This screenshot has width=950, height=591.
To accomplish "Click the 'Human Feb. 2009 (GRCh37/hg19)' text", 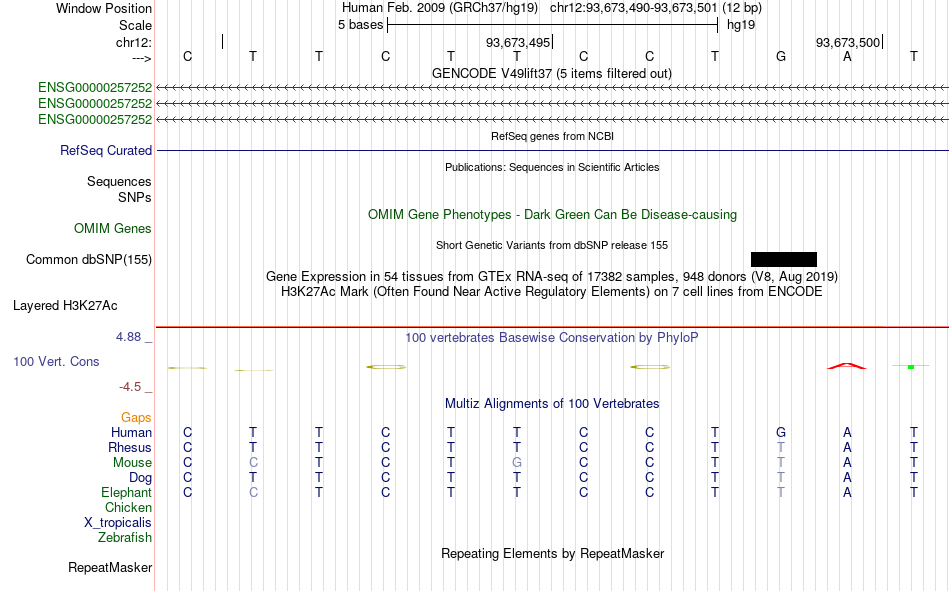I will [440, 8].
